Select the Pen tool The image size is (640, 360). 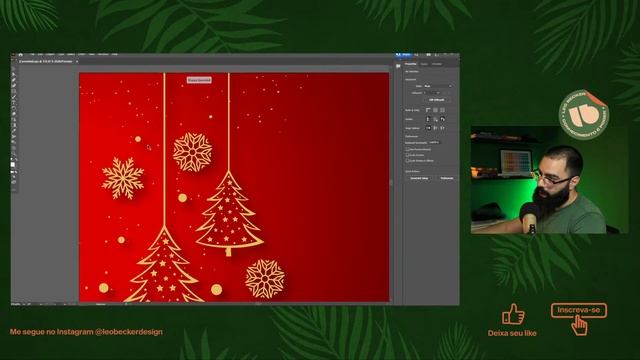(13, 80)
